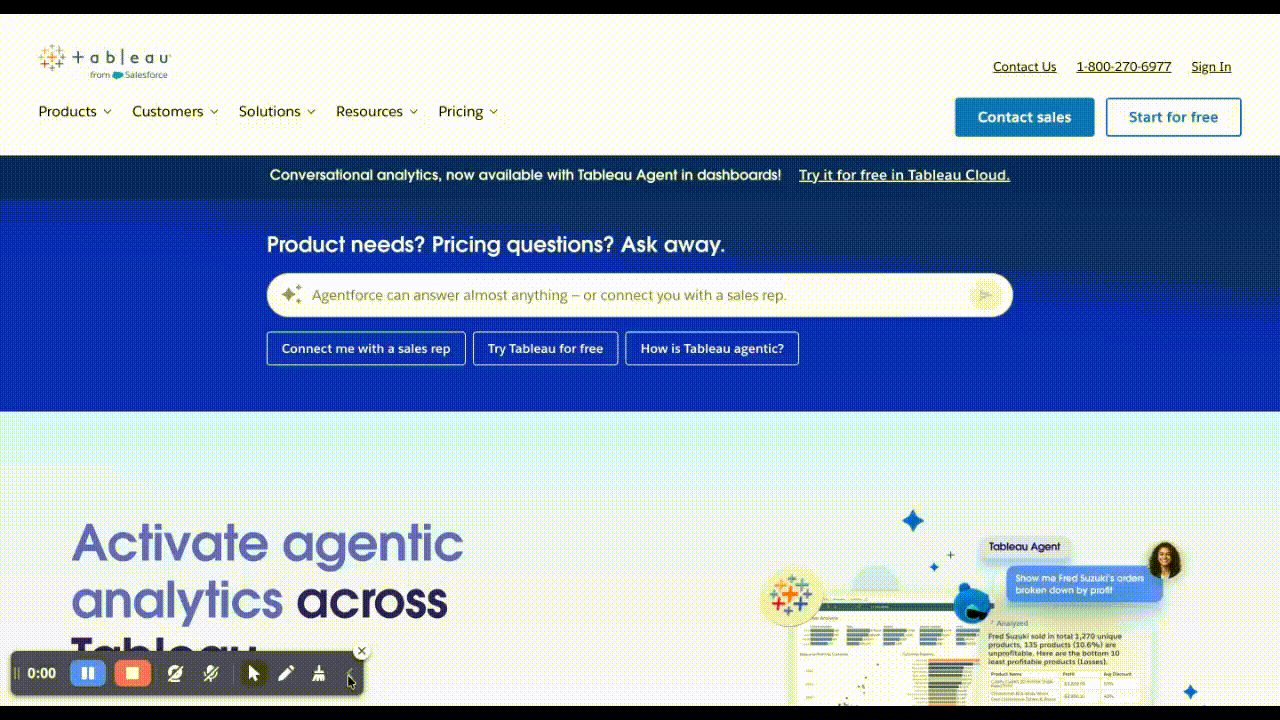Screen dimensions: 1280x720
Task: Click "Conversational analytics, now available" banner text
Action: point(525,175)
